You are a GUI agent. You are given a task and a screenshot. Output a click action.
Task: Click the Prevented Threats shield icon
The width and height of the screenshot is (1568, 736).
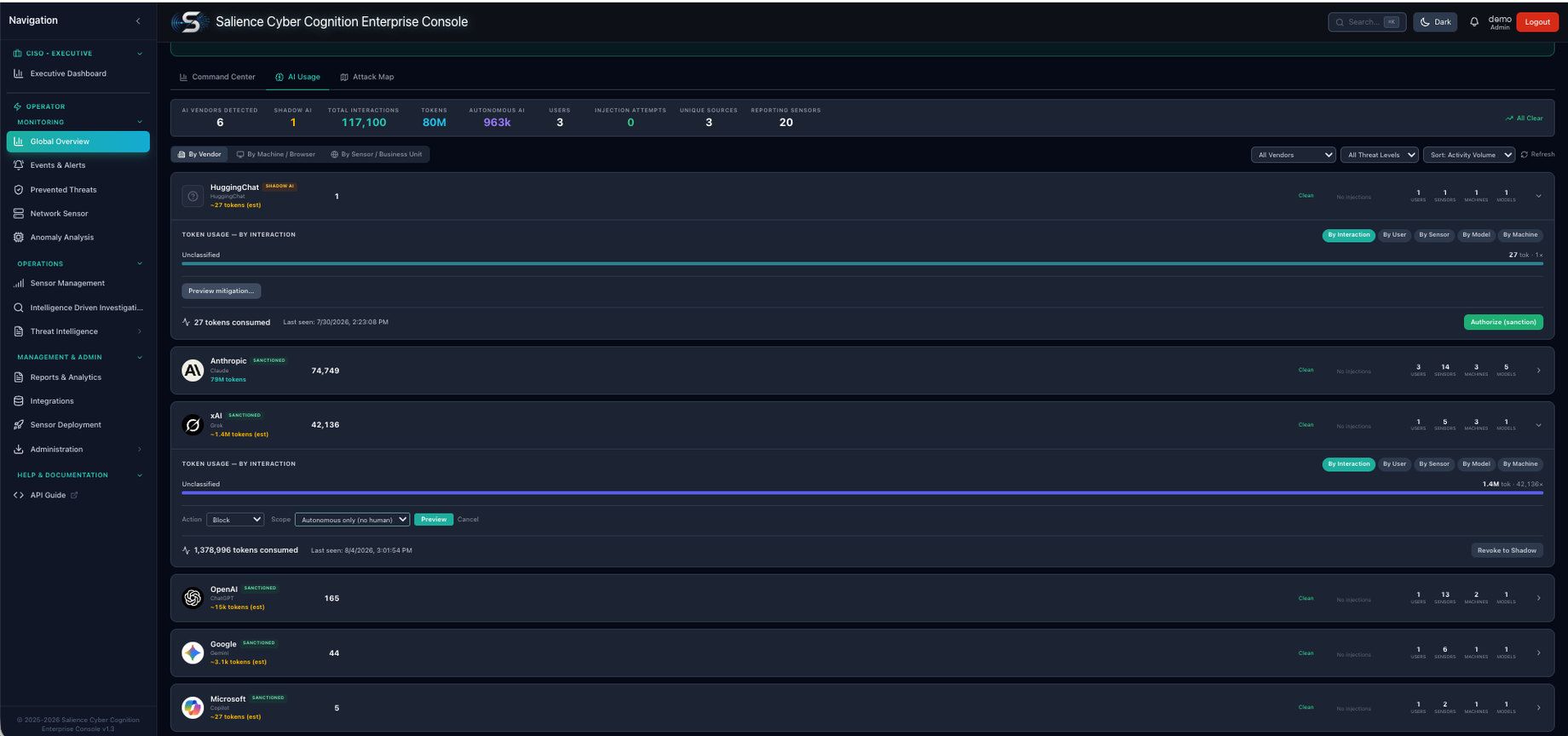[18, 190]
